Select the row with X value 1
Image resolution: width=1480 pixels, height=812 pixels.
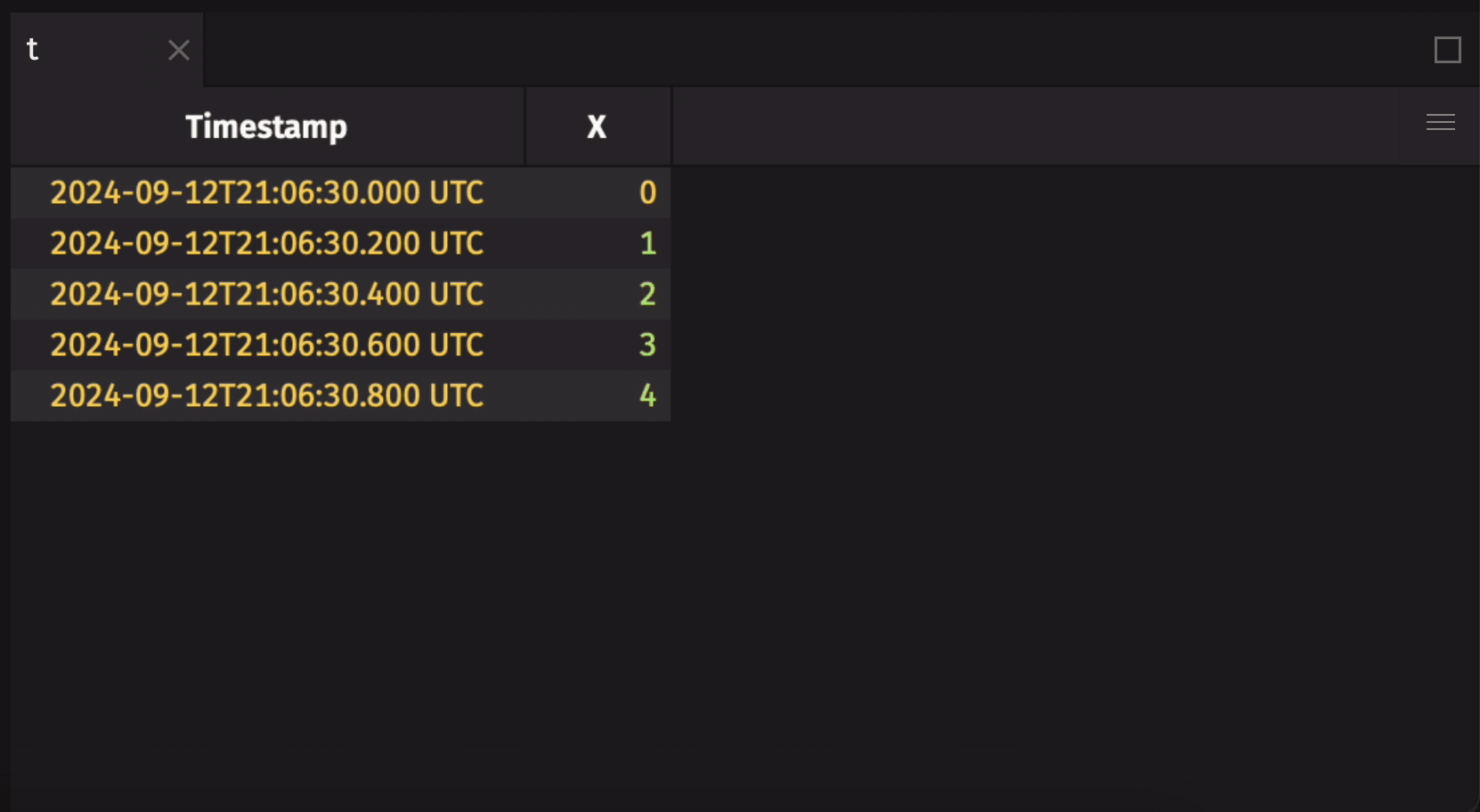pyautogui.click(x=338, y=243)
